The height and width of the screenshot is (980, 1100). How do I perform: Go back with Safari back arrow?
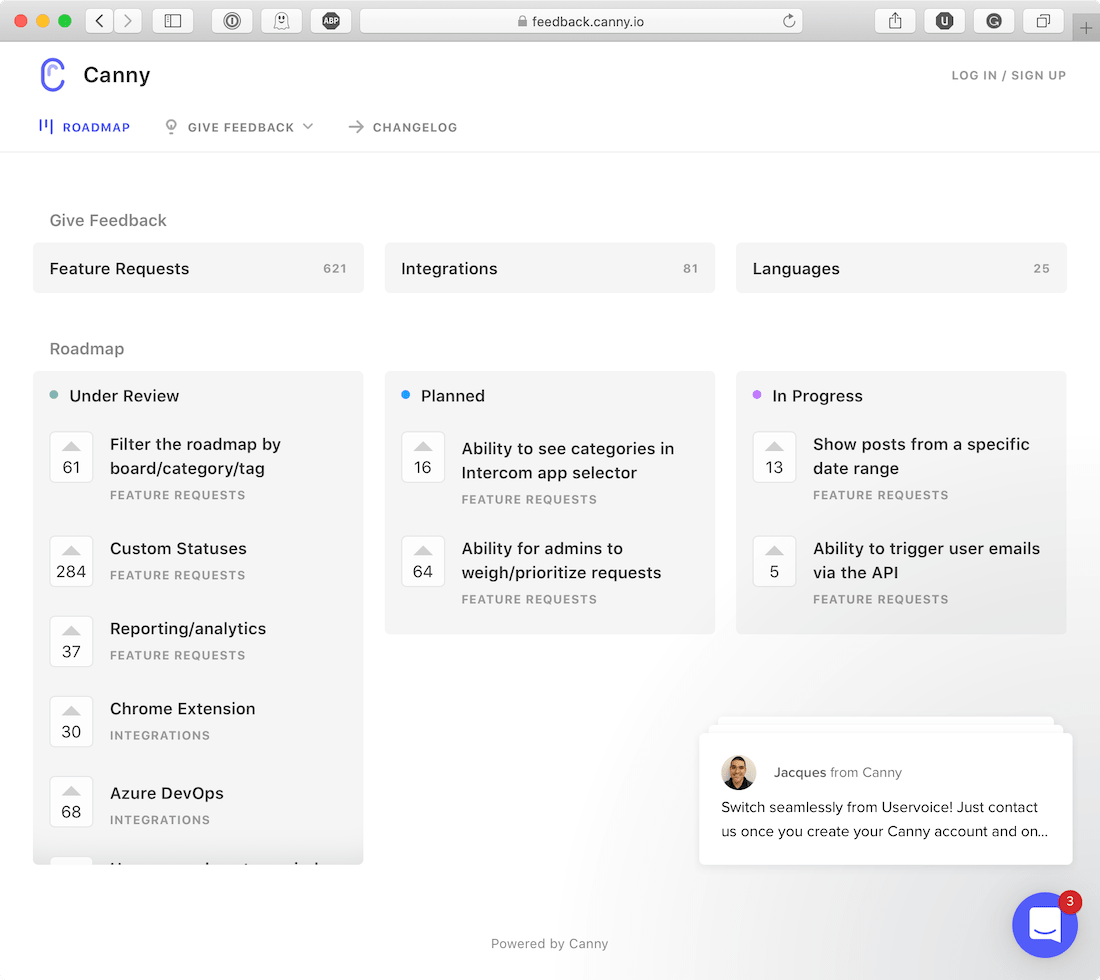tap(100, 21)
